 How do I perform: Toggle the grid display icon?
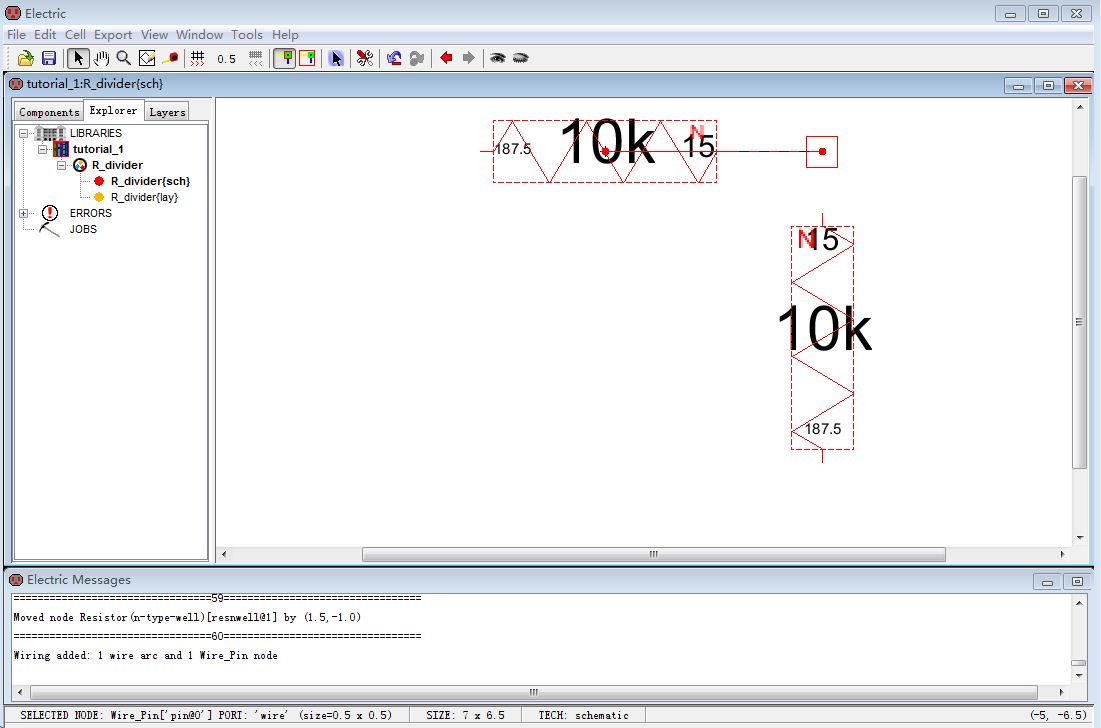click(197, 58)
